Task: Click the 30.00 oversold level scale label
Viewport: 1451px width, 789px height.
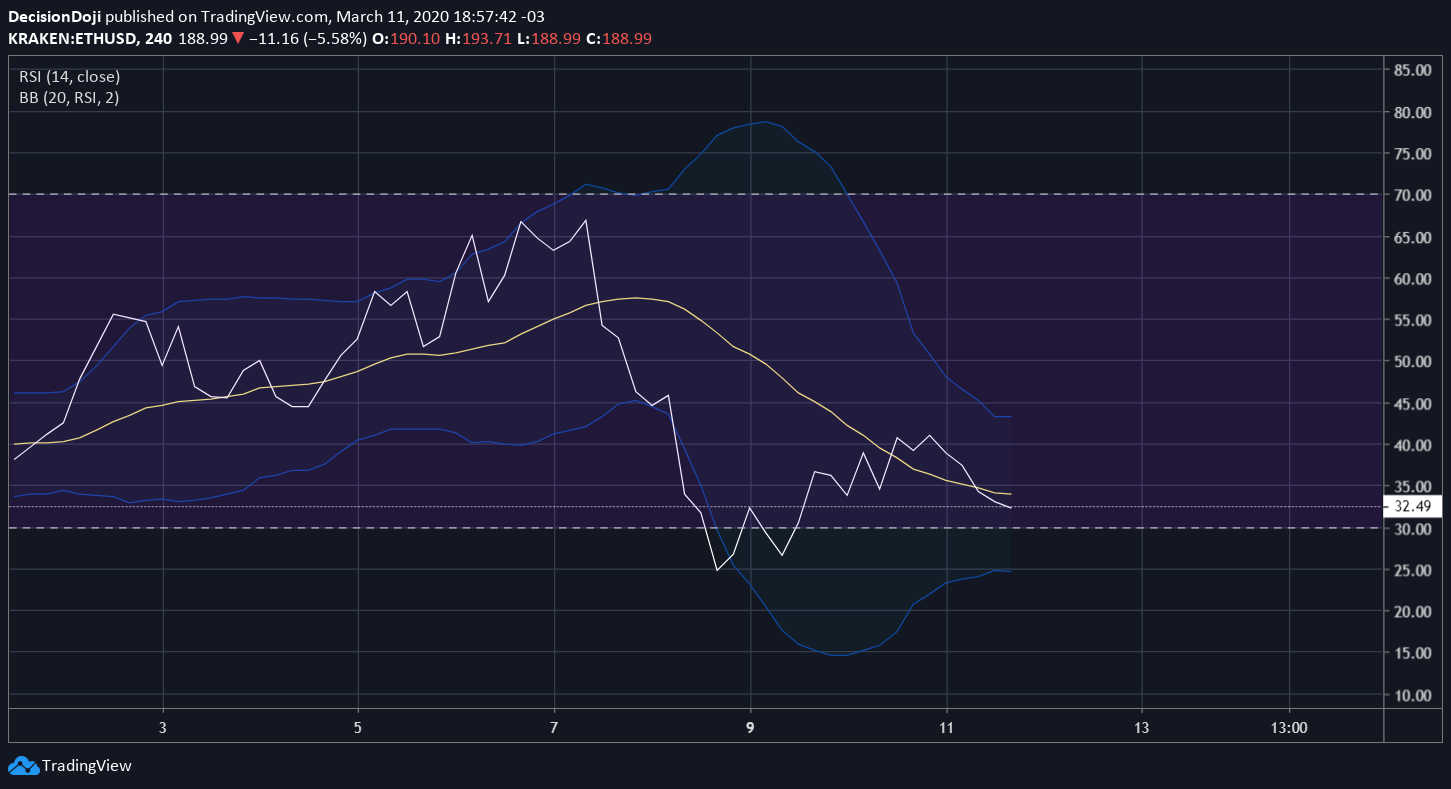Action: [x=1411, y=528]
